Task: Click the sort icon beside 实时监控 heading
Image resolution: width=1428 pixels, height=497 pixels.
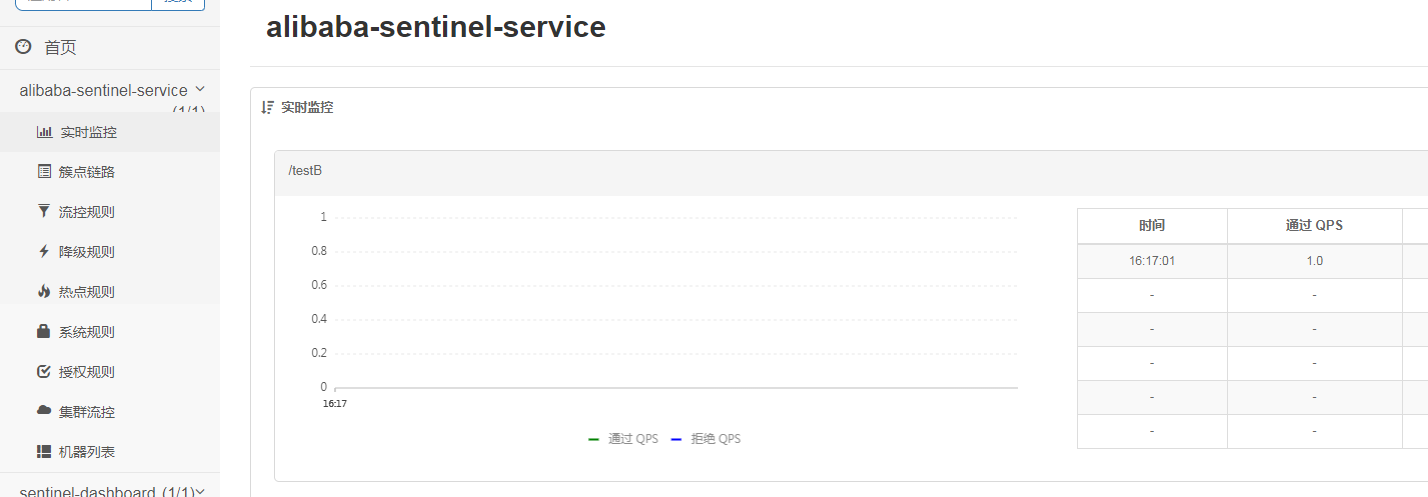Action: point(267,107)
